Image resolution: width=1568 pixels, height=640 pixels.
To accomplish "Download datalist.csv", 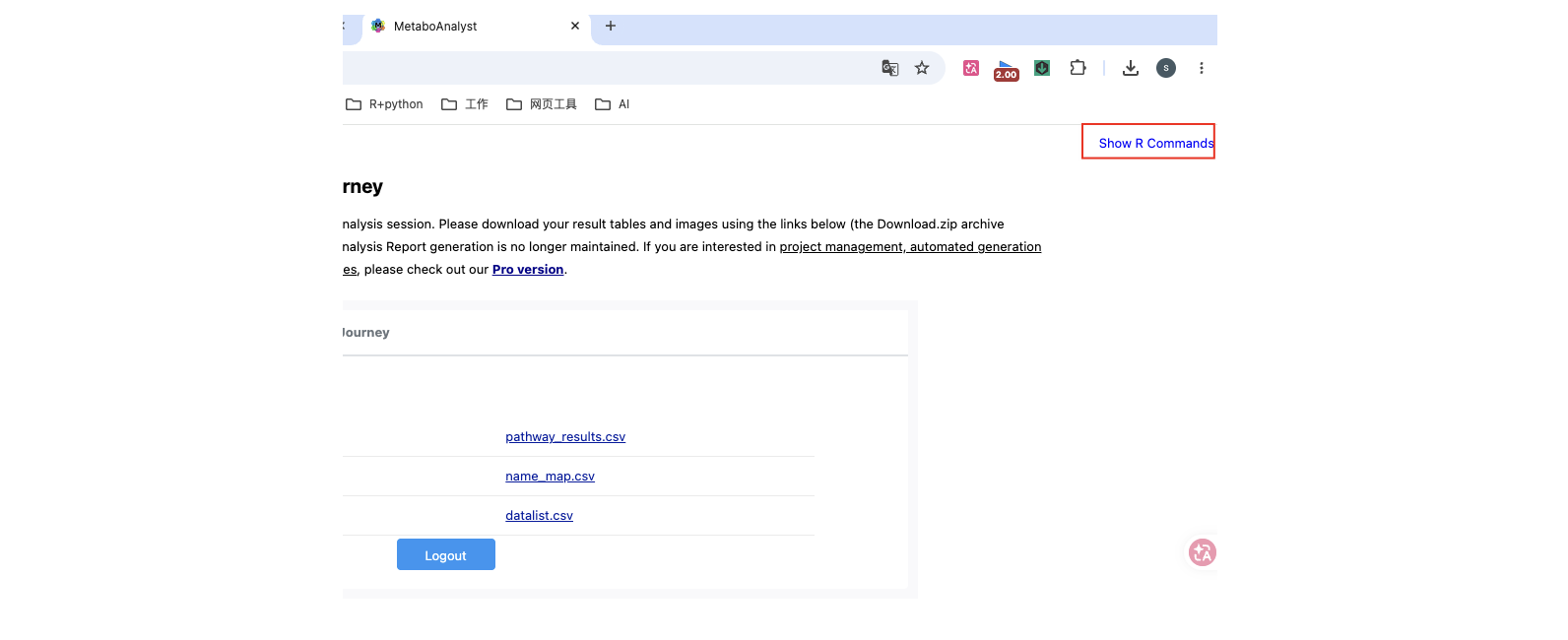I will point(539,516).
